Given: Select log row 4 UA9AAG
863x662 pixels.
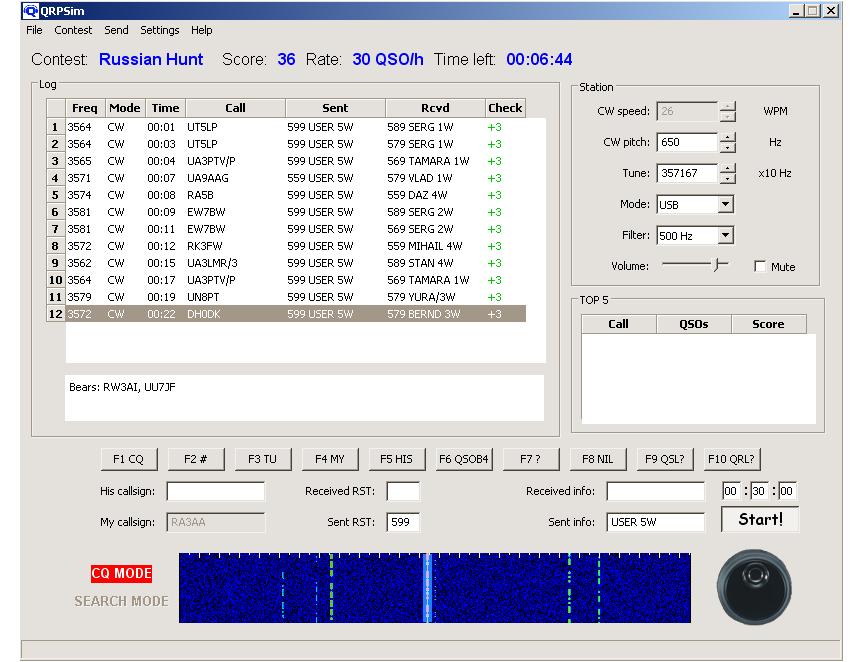Looking at the screenshot, I should tap(286, 178).
